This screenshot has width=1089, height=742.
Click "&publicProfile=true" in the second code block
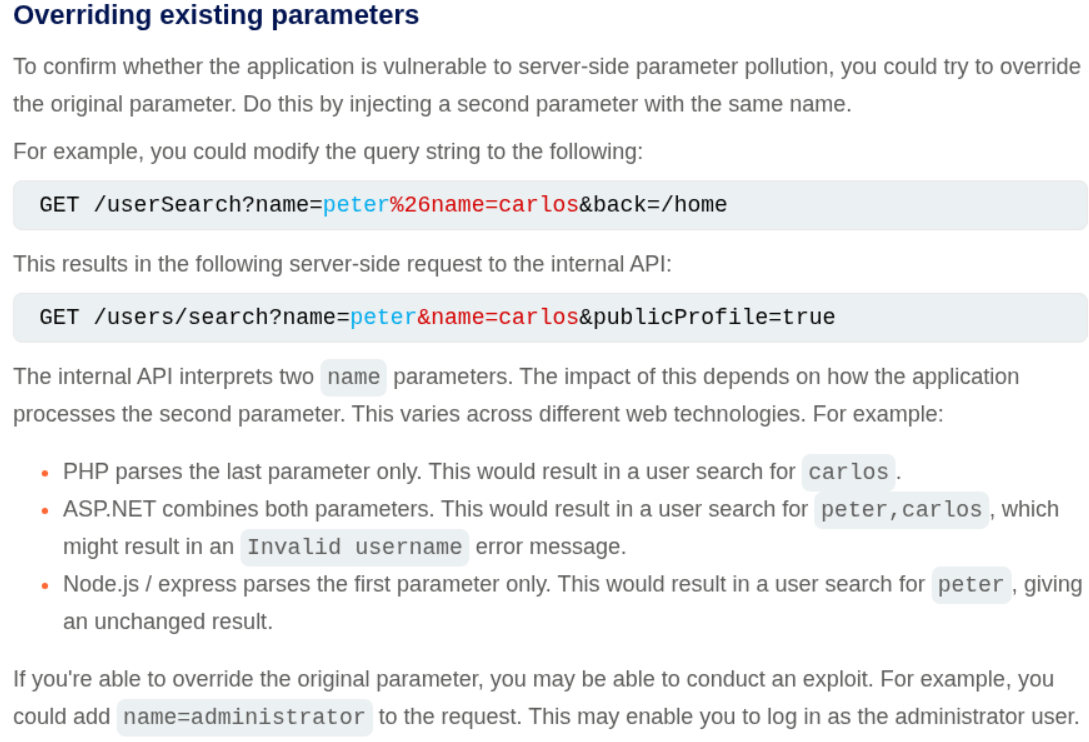point(706,317)
